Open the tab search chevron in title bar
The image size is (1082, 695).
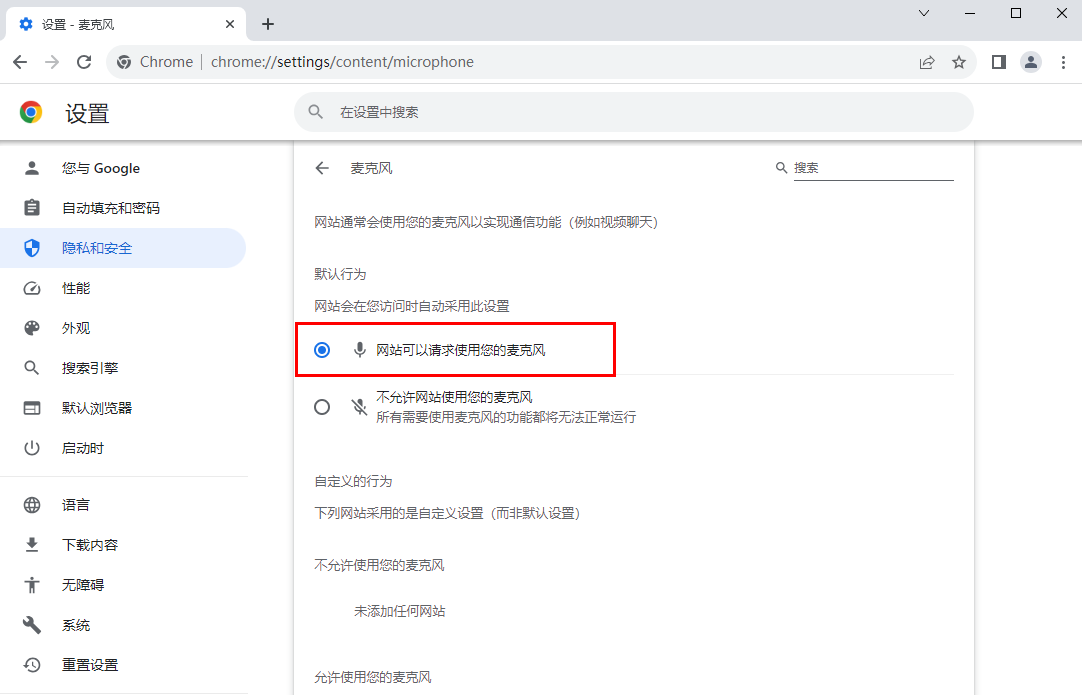coord(924,13)
